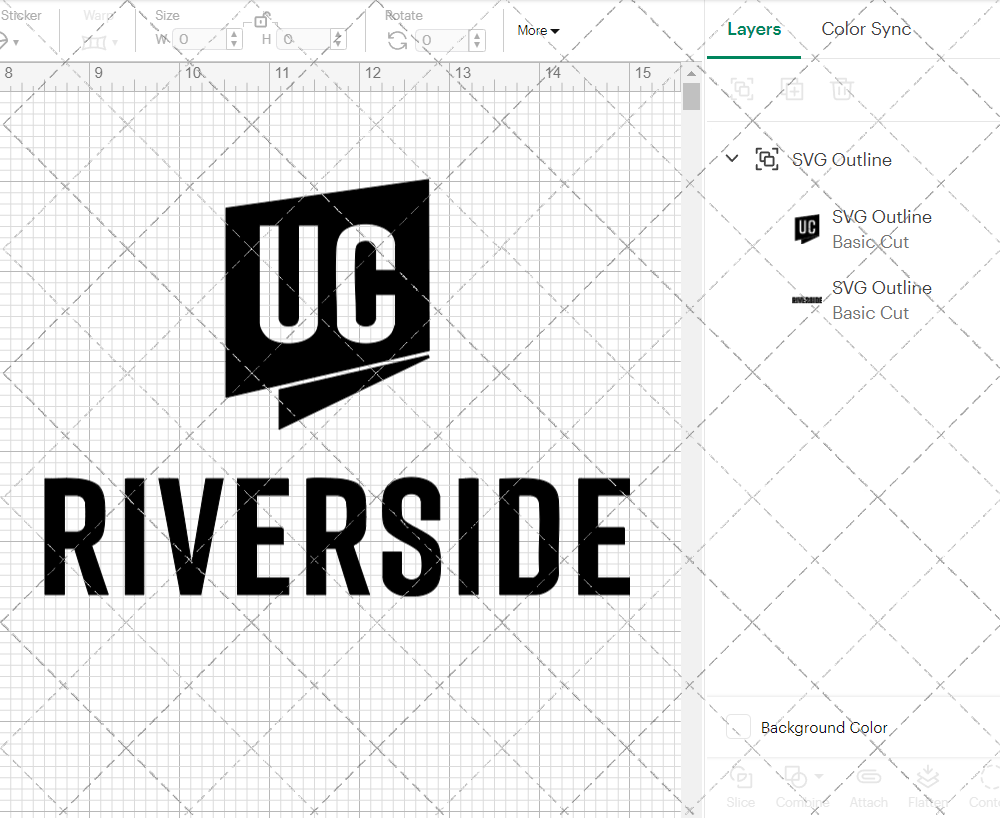Viewport: 1000px width, 818px height.
Task: Click the Duplicate icon above the layers
Action: [792, 89]
